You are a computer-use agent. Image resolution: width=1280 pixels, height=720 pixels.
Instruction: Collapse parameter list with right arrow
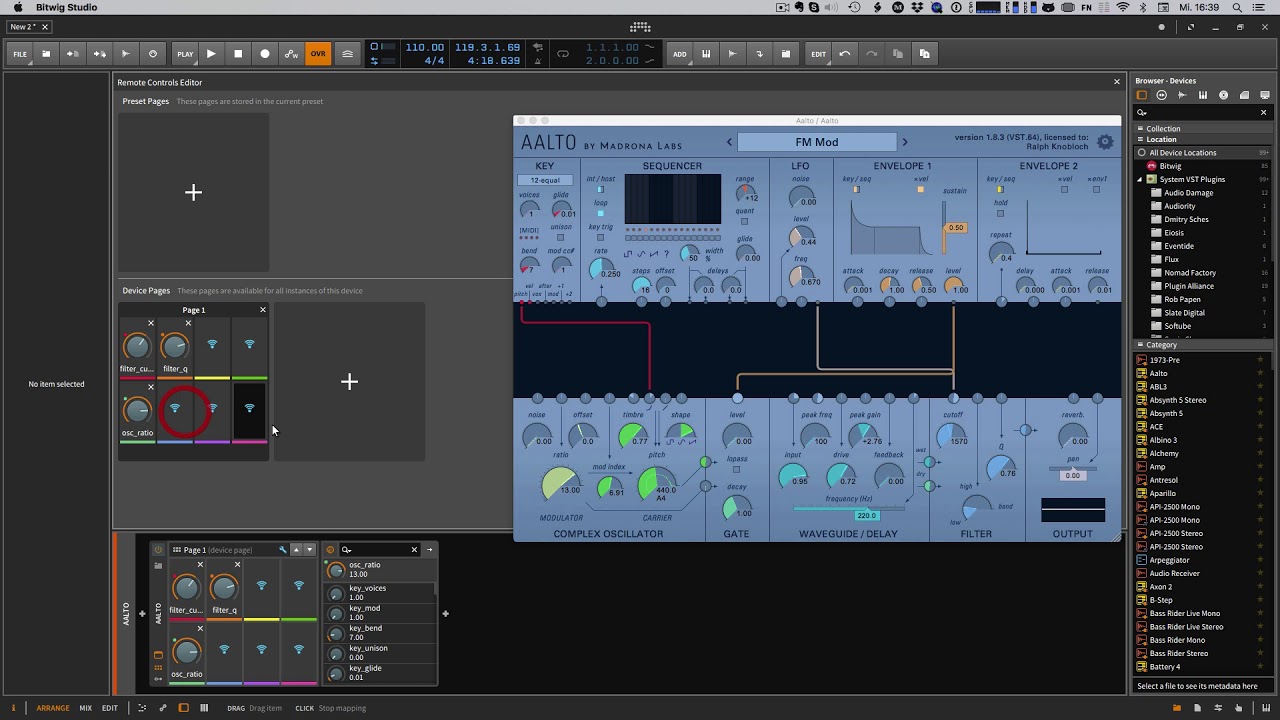click(430, 550)
